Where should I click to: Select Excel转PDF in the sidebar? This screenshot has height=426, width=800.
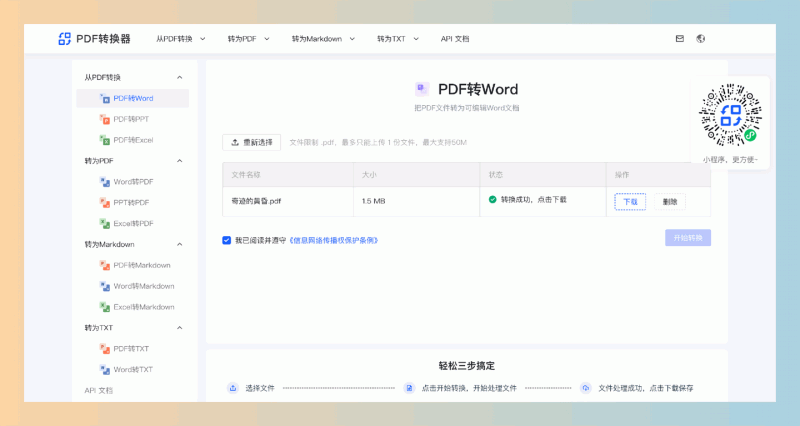pos(133,224)
